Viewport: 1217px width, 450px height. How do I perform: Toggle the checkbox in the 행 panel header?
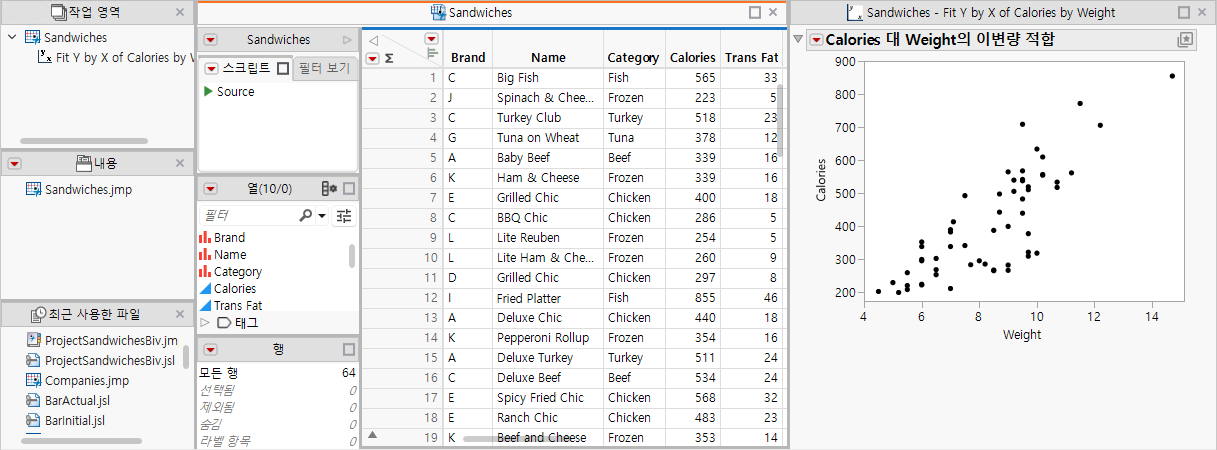(x=349, y=349)
